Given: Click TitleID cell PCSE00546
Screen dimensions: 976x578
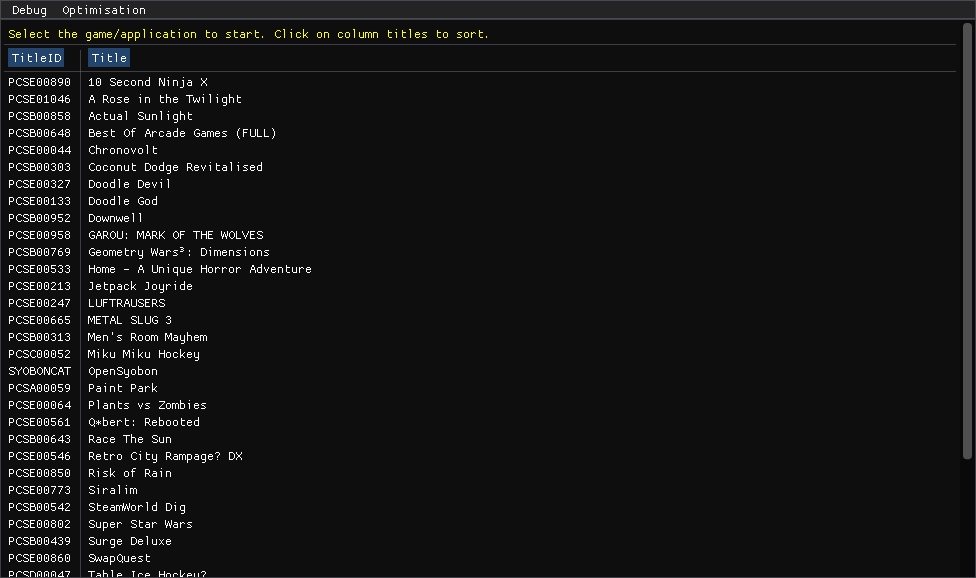Looking at the screenshot, I should pyautogui.click(x=40, y=456).
